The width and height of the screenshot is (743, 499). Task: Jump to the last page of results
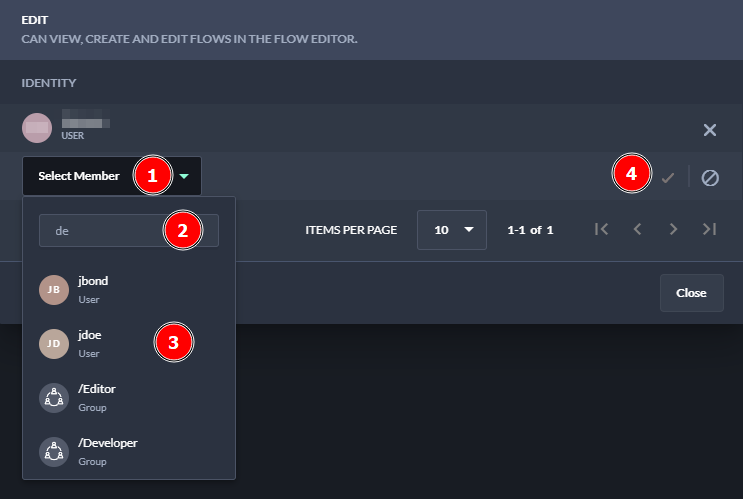(710, 229)
